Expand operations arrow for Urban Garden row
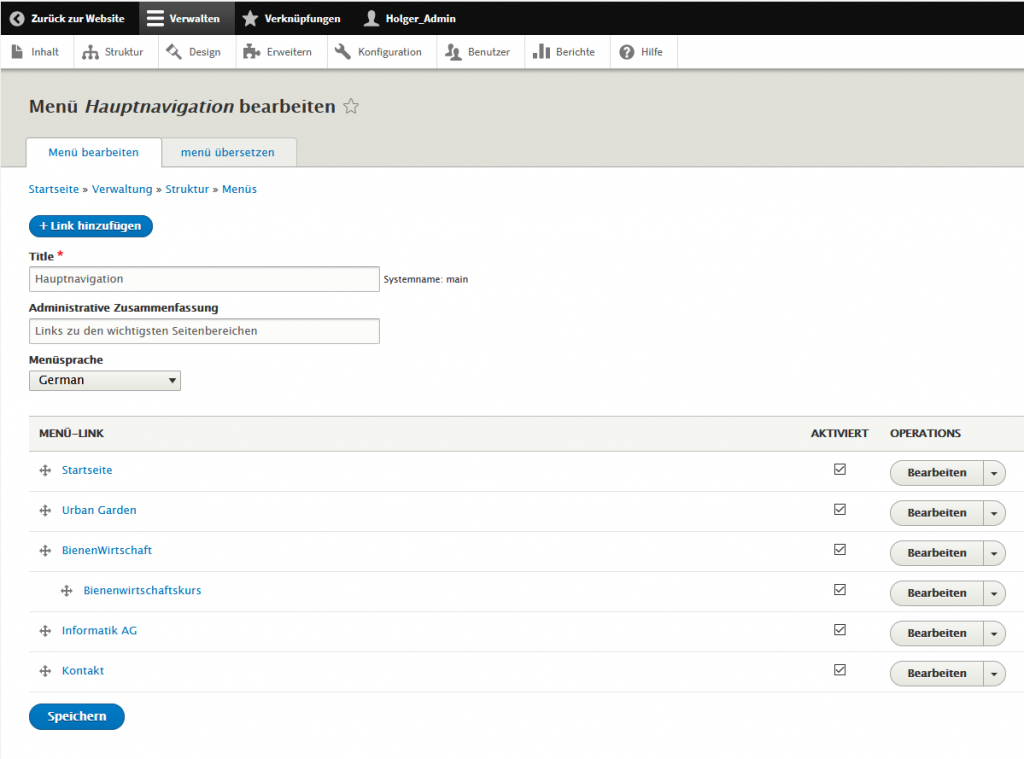 pos(994,513)
